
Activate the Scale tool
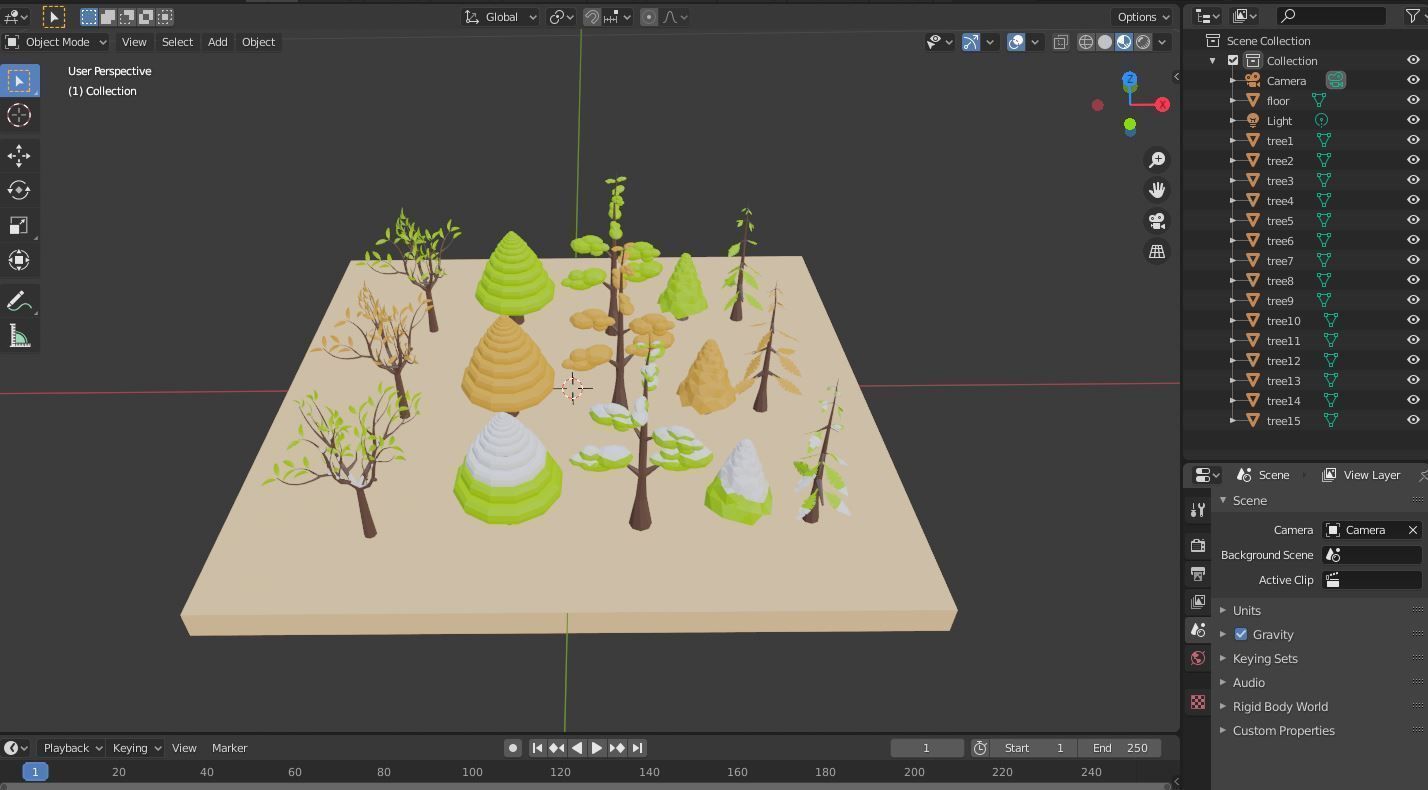[19, 225]
